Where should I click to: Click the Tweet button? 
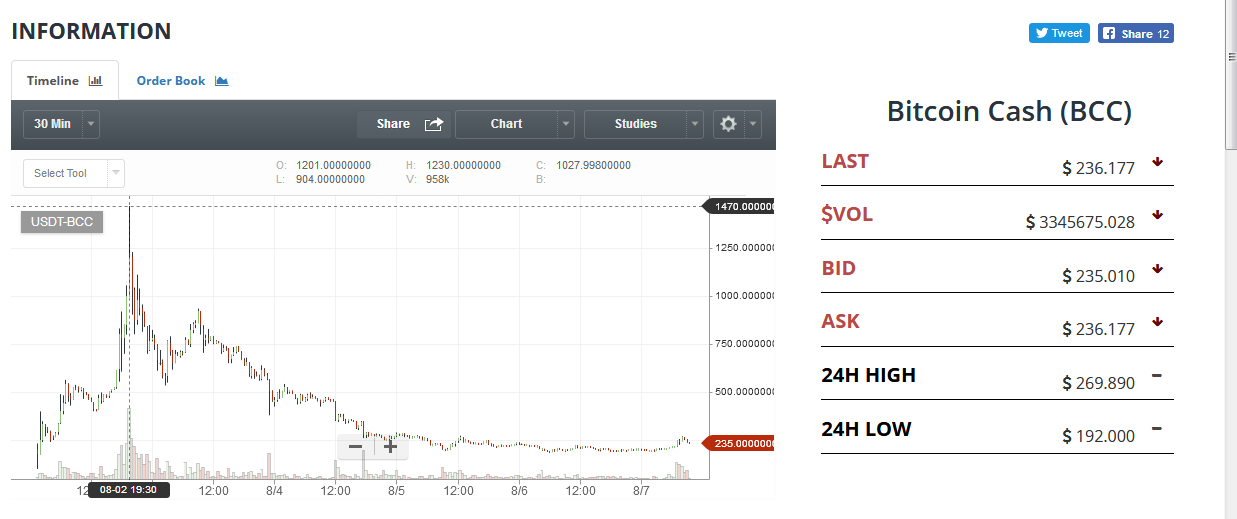(1059, 33)
